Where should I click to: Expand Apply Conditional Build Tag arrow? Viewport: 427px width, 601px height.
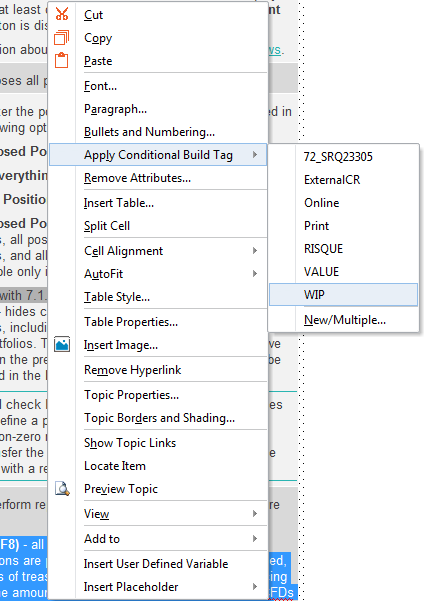(255, 154)
